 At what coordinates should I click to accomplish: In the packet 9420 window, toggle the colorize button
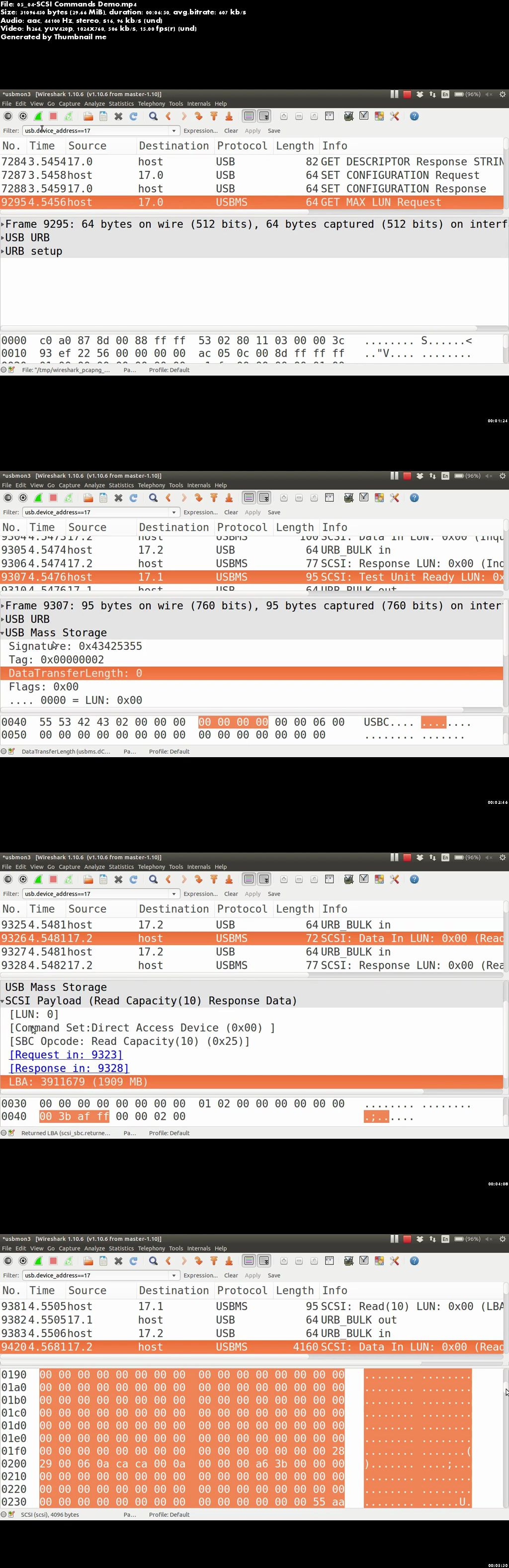coord(249,1260)
